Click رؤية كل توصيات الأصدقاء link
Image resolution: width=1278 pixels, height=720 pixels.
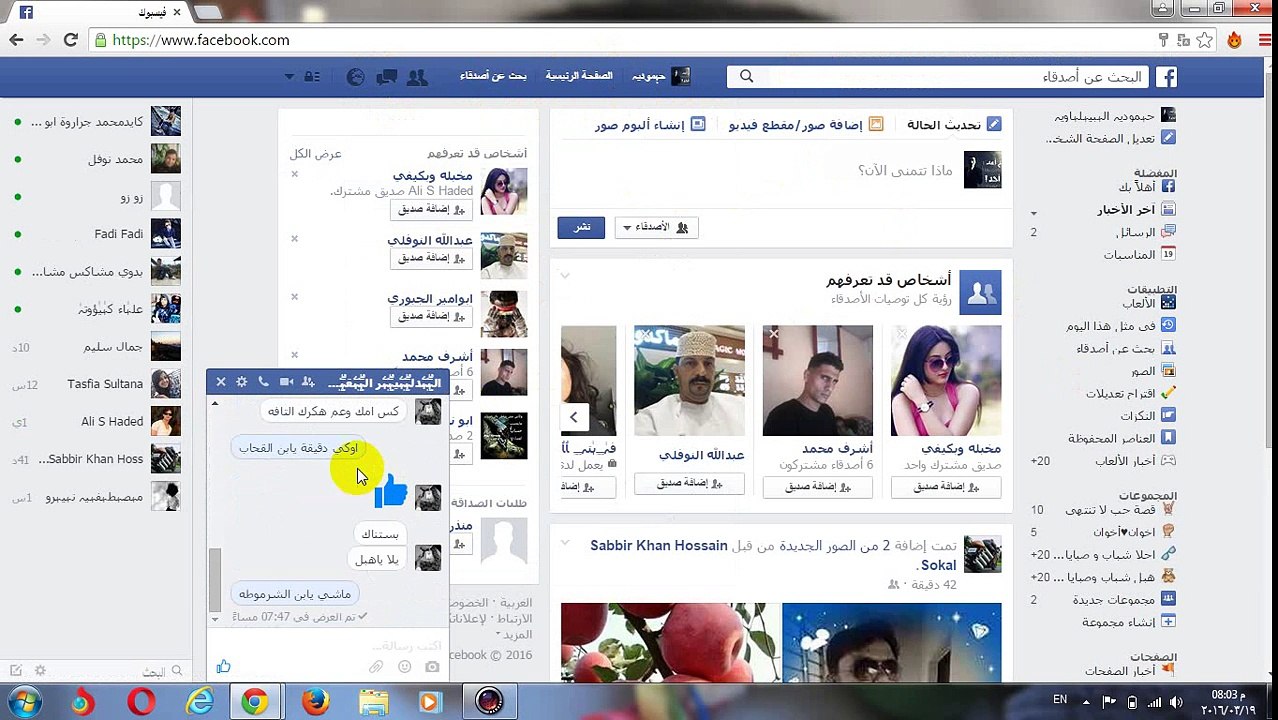click(x=891, y=299)
